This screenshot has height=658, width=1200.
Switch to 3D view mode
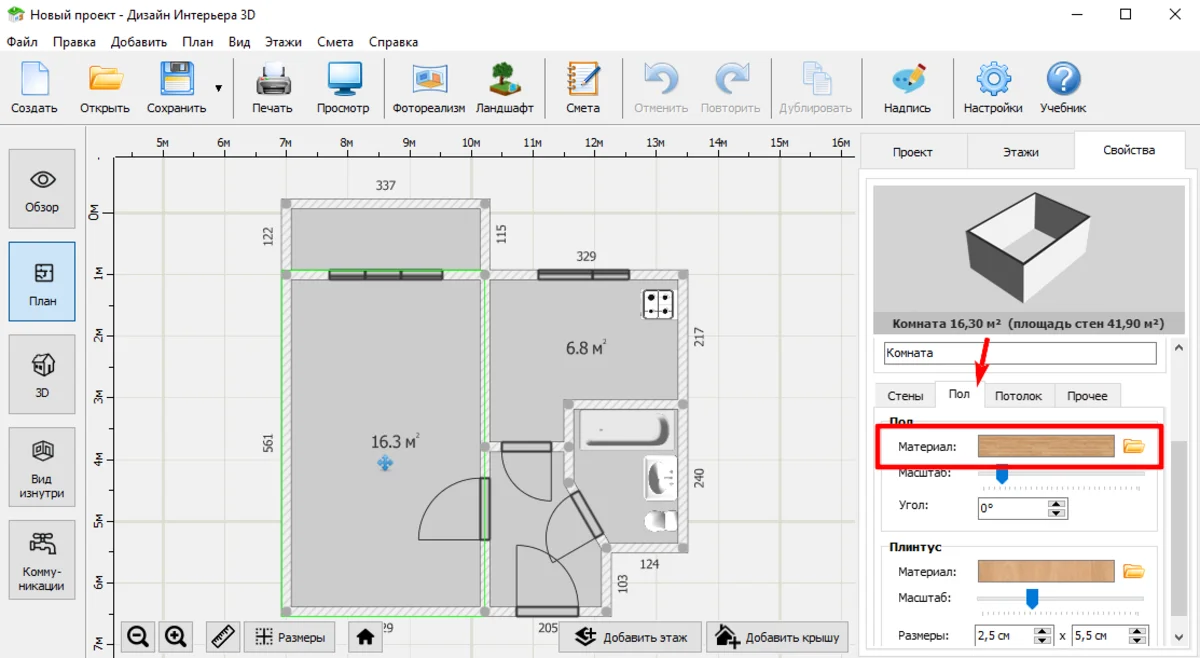click(42, 374)
